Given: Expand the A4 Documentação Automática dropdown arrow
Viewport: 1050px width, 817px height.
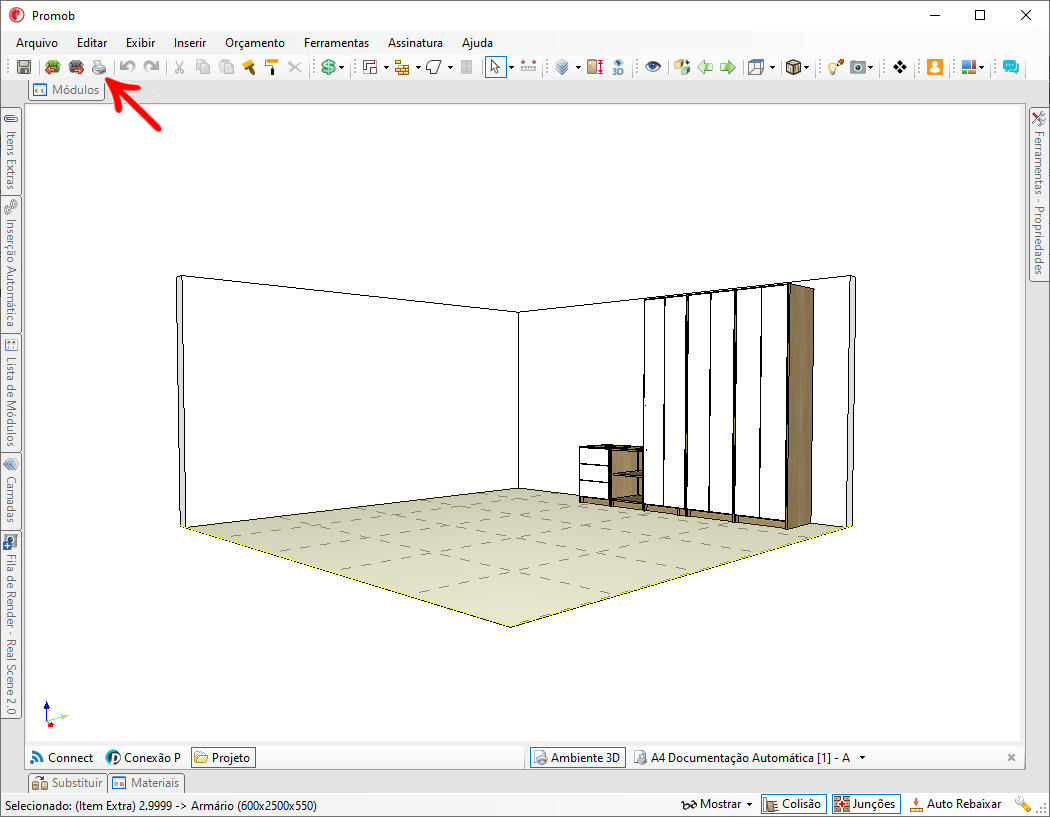Looking at the screenshot, I should point(862,758).
